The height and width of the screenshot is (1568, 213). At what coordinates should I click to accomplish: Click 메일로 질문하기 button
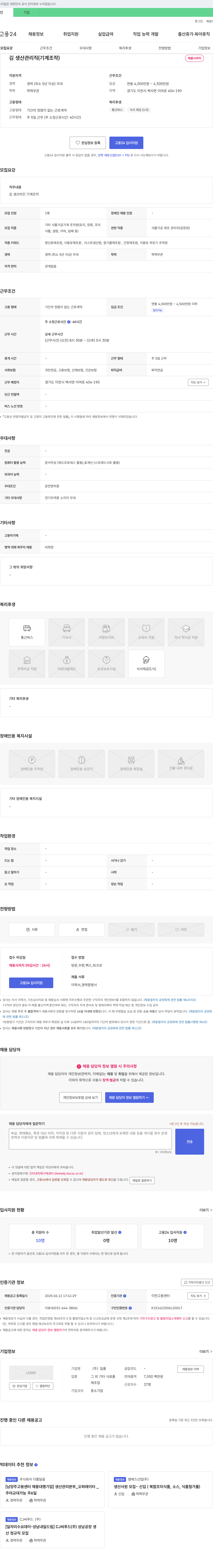pos(142,1180)
